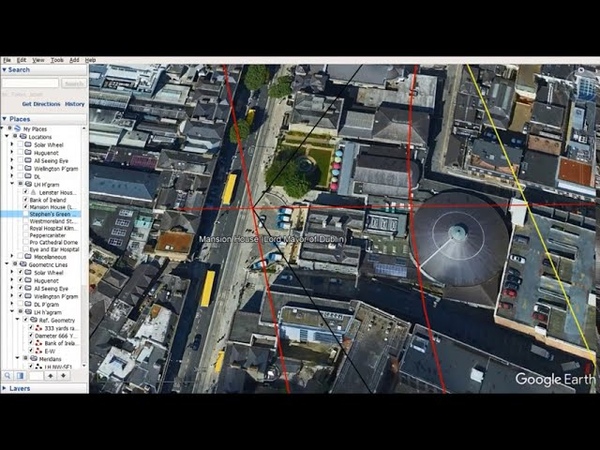Click the Locations folder icon

[23, 137]
